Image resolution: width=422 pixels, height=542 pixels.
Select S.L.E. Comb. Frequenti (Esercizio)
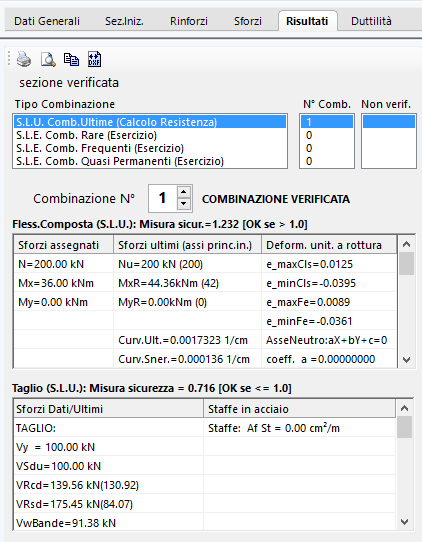[x=150, y=148]
